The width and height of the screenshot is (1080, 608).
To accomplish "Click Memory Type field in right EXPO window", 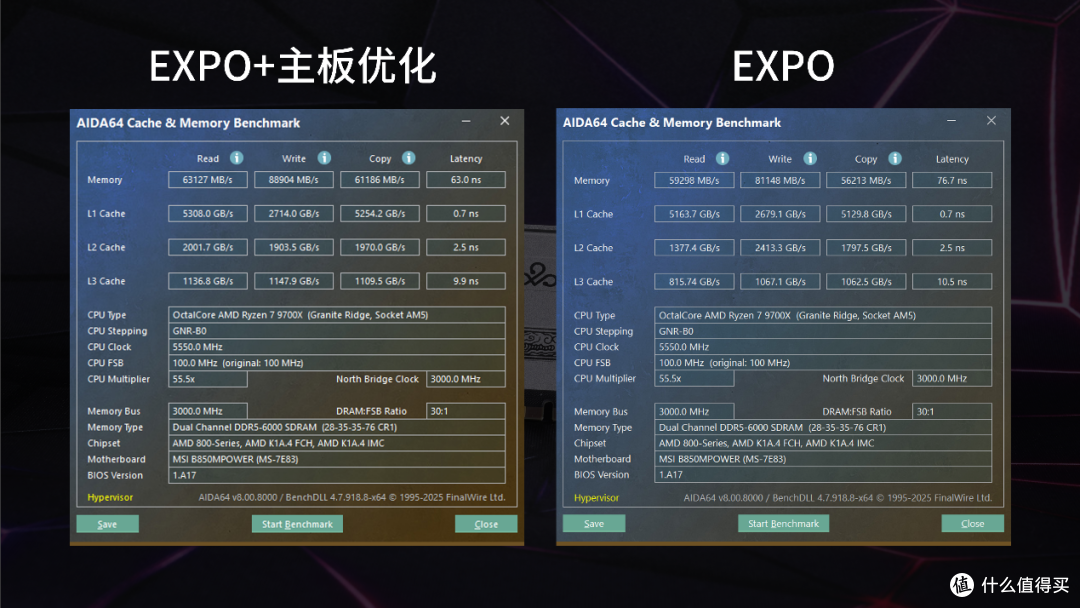I will pos(823,428).
